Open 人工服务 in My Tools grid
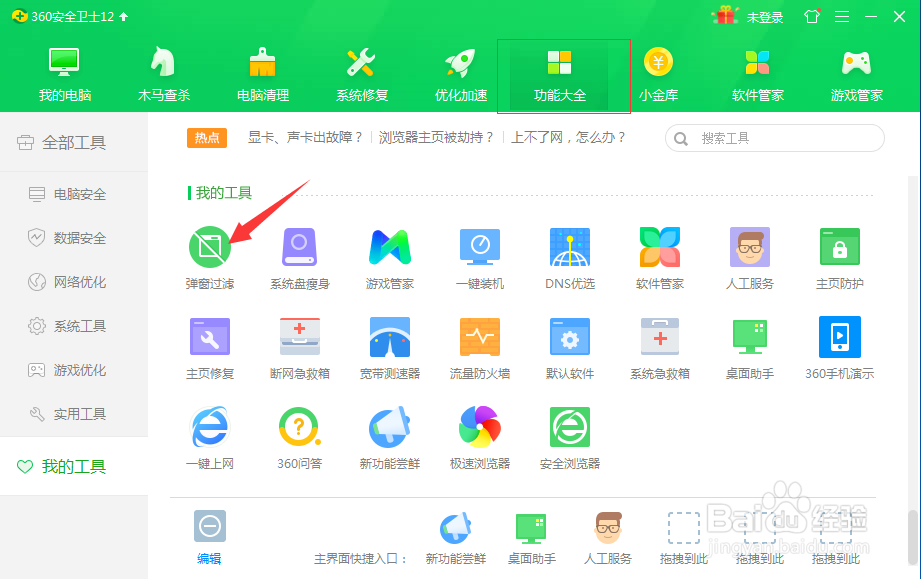The image size is (921, 579). click(749, 257)
